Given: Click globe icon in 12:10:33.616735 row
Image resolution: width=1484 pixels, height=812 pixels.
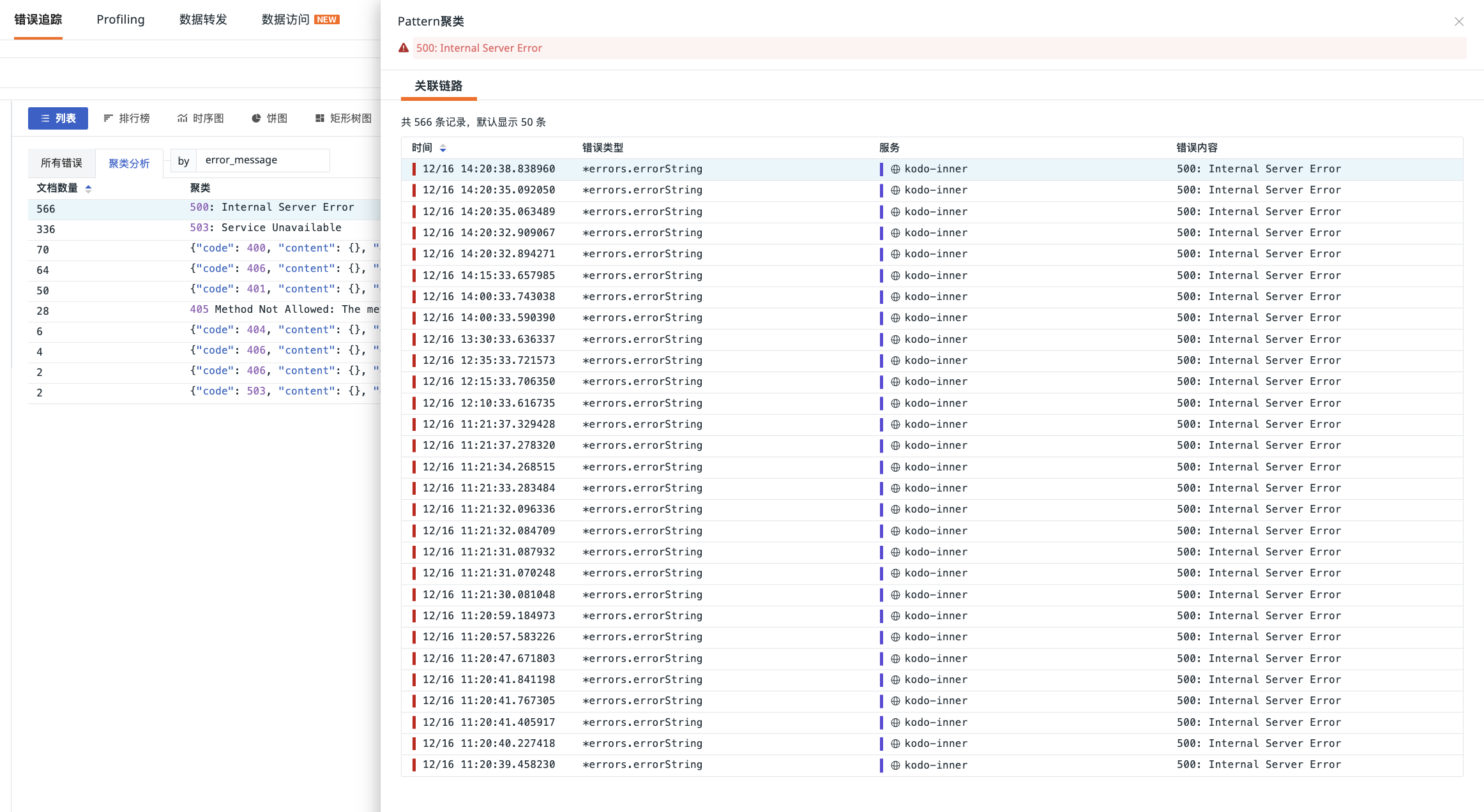Looking at the screenshot, I should 895,403.
